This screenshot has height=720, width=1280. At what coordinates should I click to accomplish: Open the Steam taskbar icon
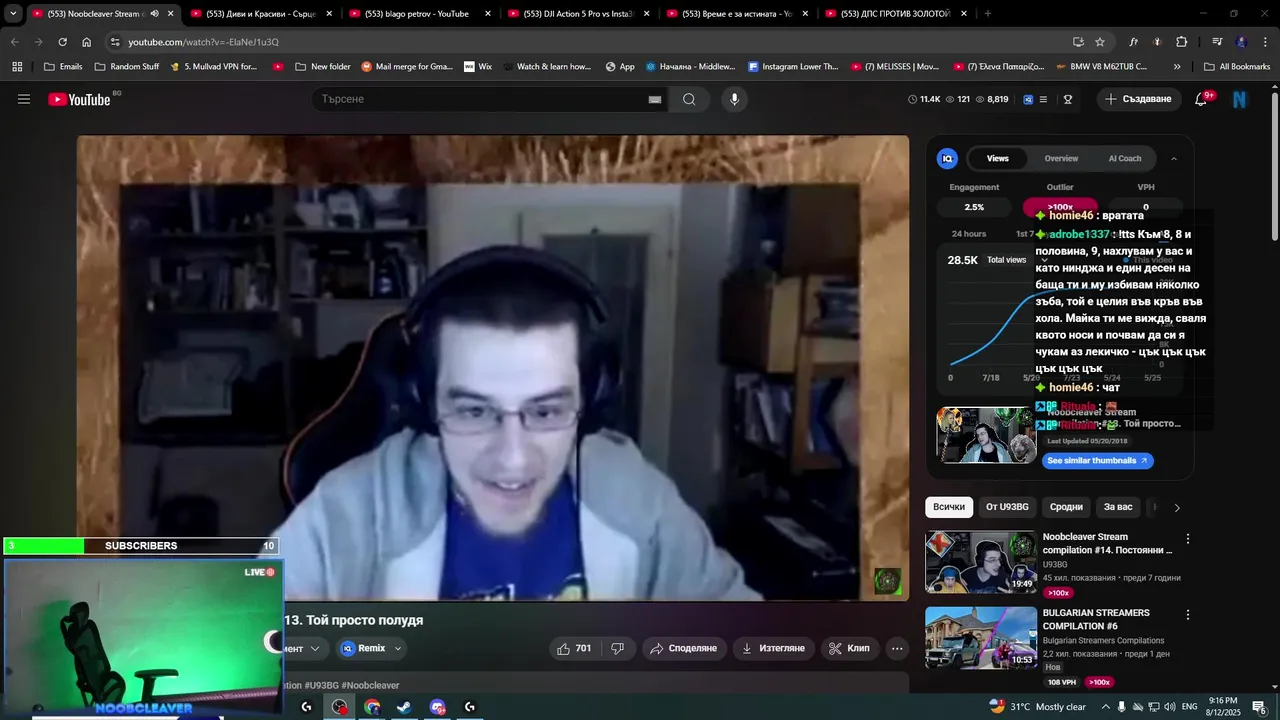(x=404, y=707)
